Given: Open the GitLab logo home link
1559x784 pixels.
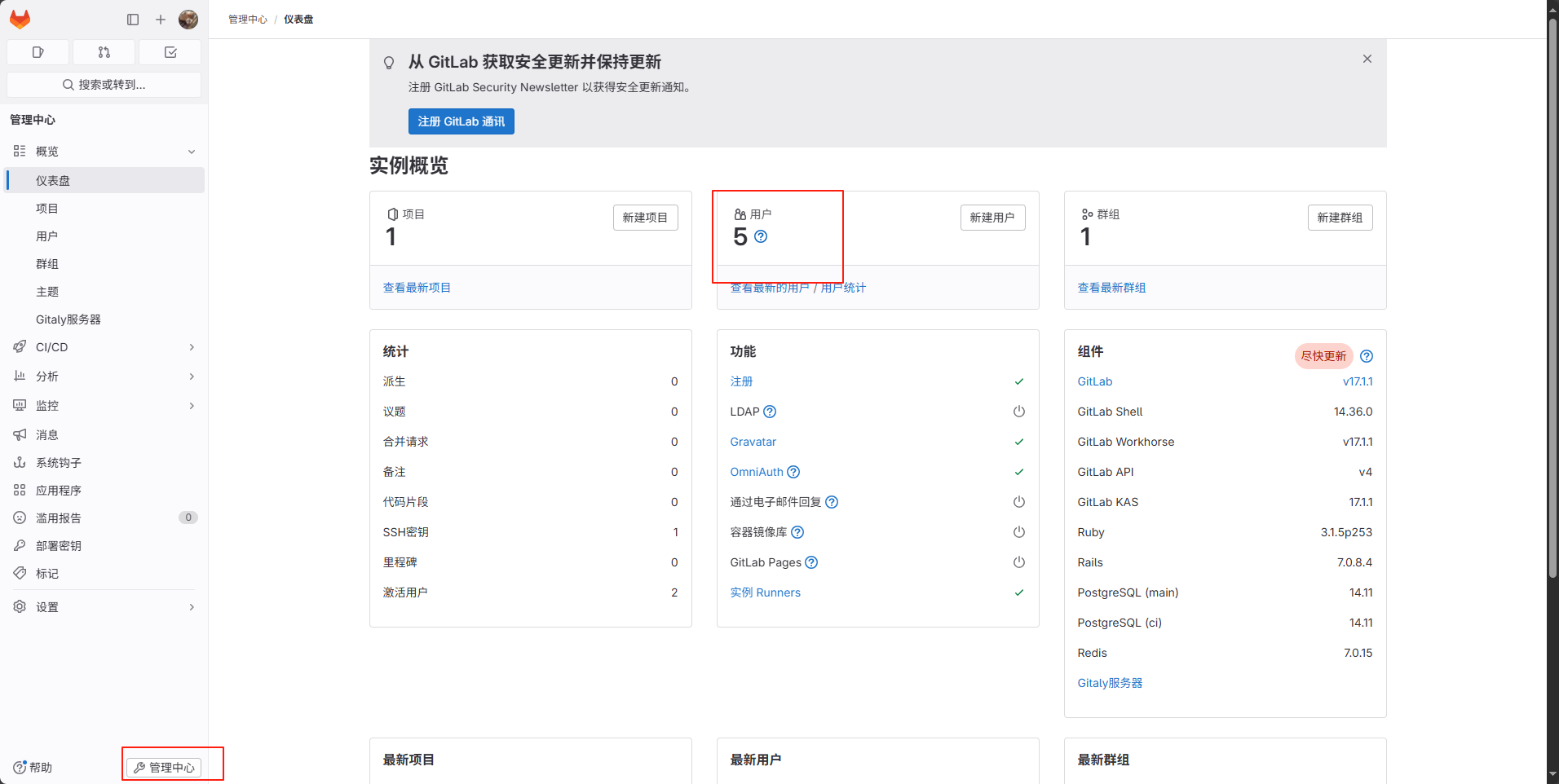Looking at the screenshot, I should click(x=20, y=19).
